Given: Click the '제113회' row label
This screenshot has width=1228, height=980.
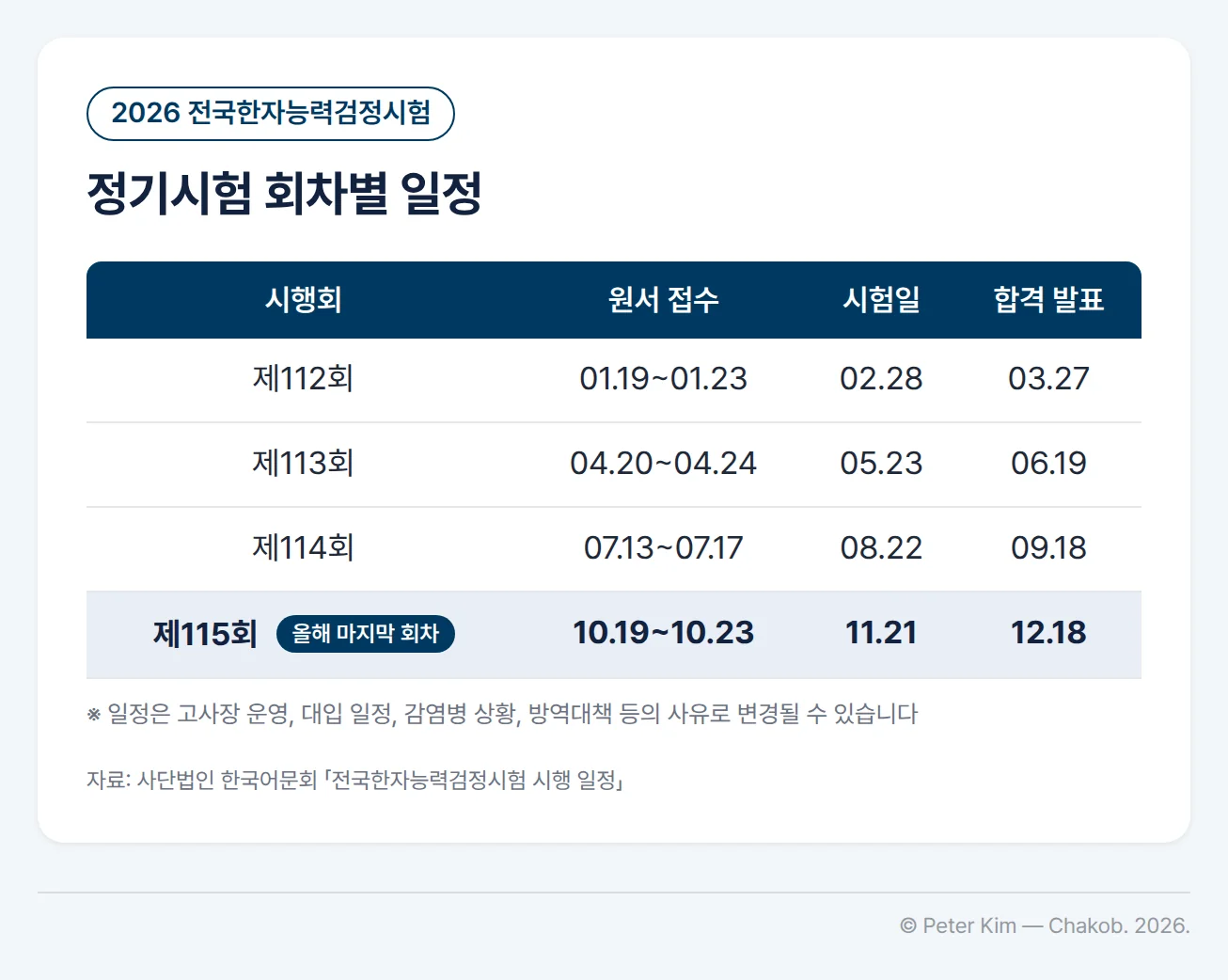Looking at the screenshot, I should 303,464.
